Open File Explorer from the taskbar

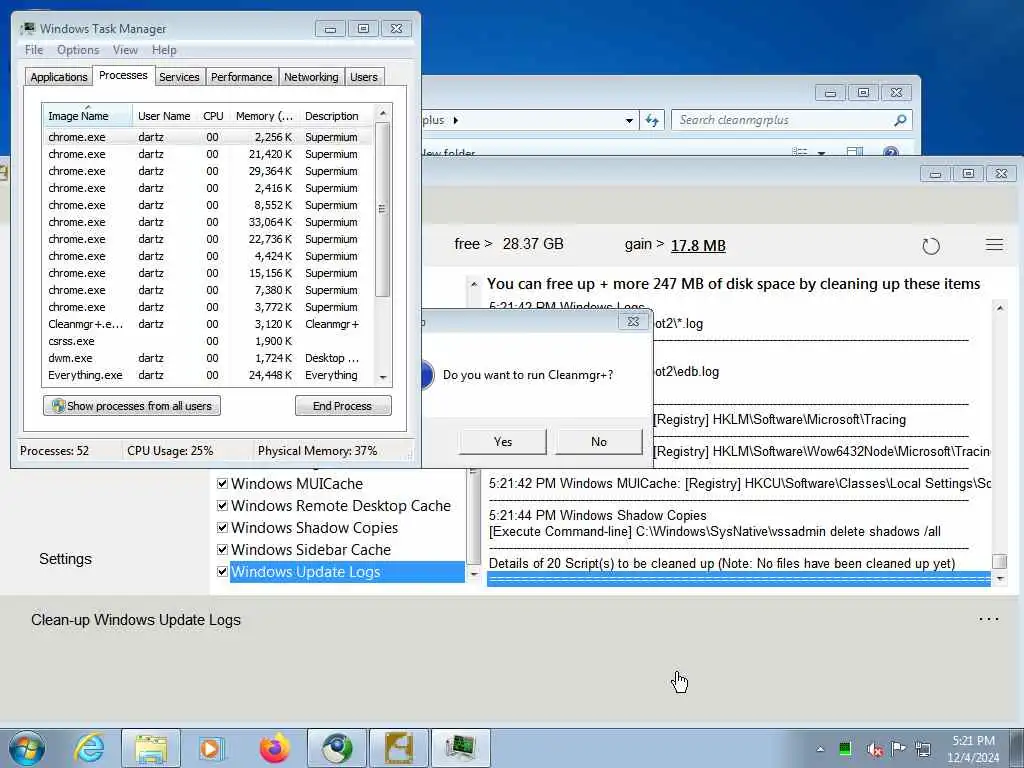coord(151,748)
